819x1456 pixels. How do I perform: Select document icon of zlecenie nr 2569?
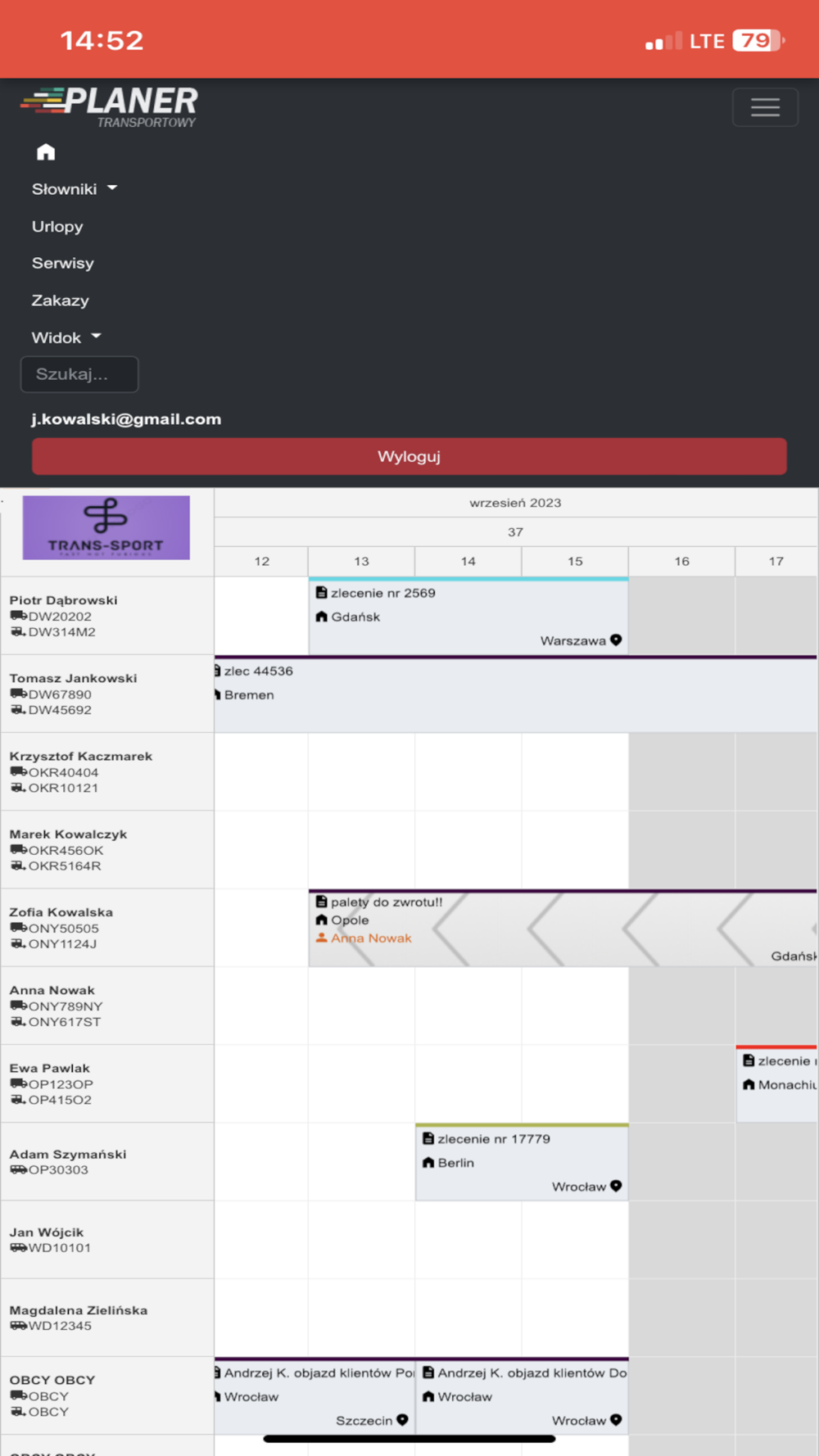click(x=321, y=592)
